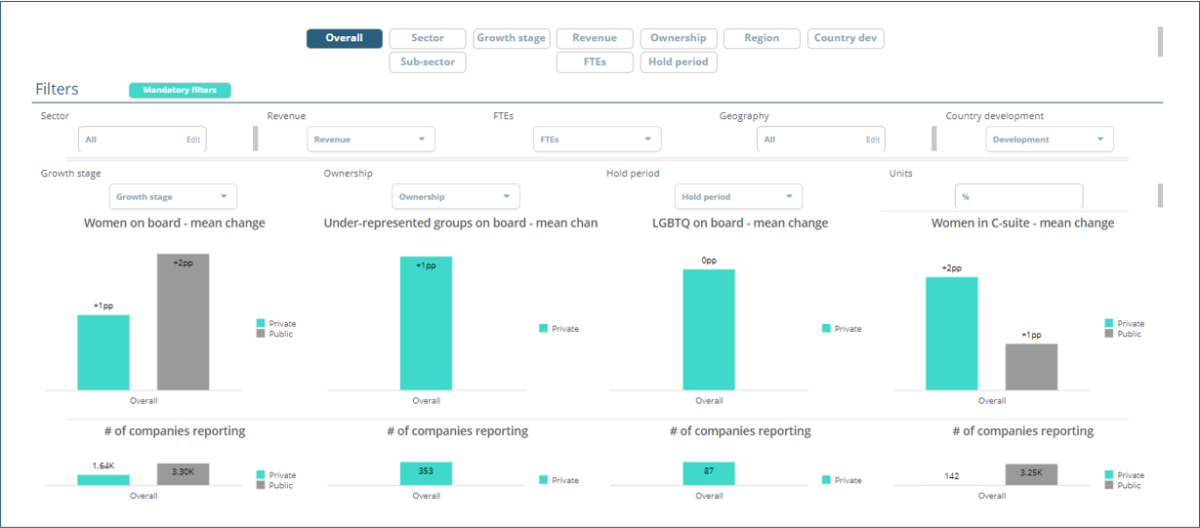Viewport: 1200px width, 528px height.
Task: Switch to the Sub-sector view
Action: click(x=427, y=62)
